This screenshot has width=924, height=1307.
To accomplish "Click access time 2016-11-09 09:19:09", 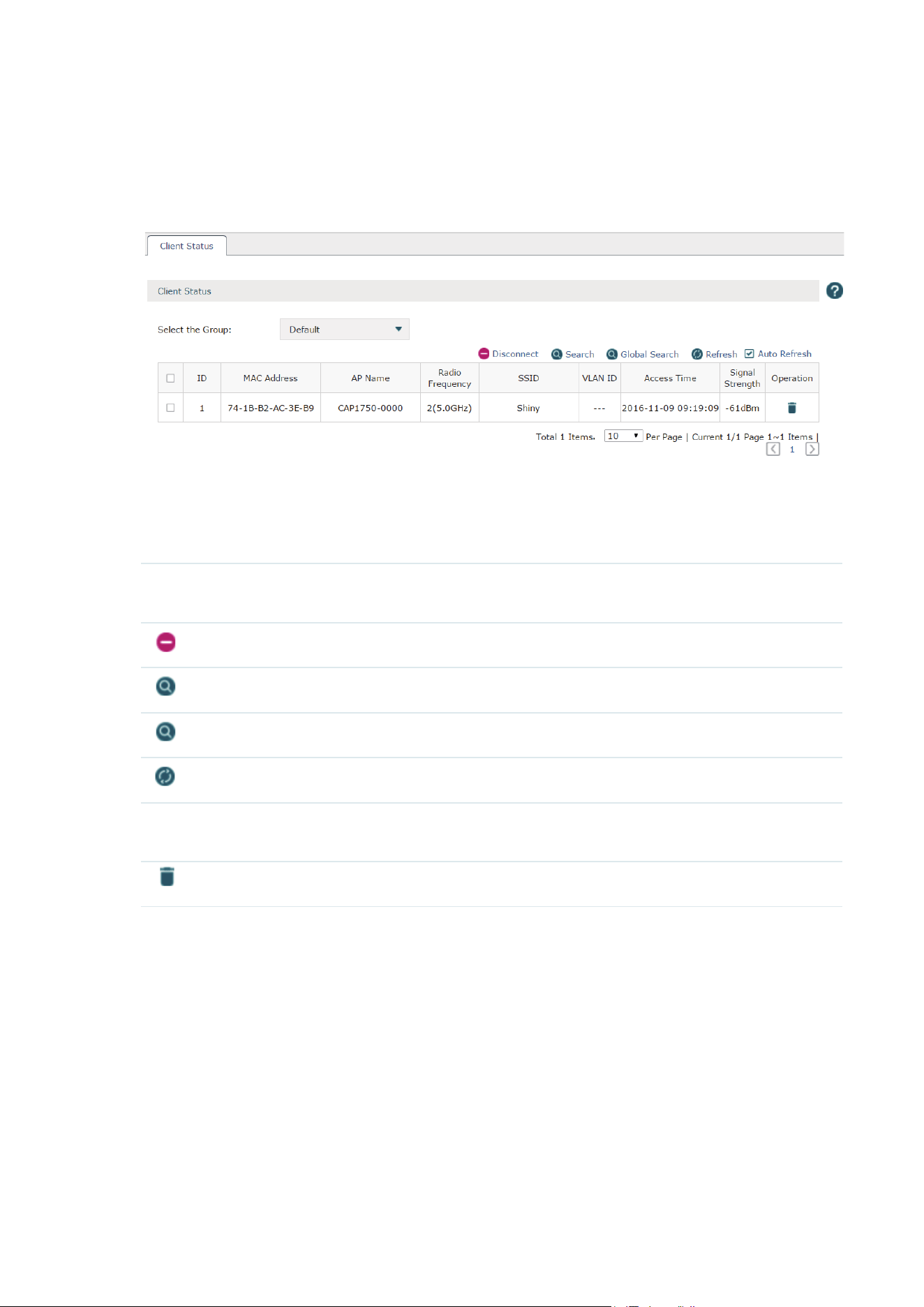I will 670,408.
